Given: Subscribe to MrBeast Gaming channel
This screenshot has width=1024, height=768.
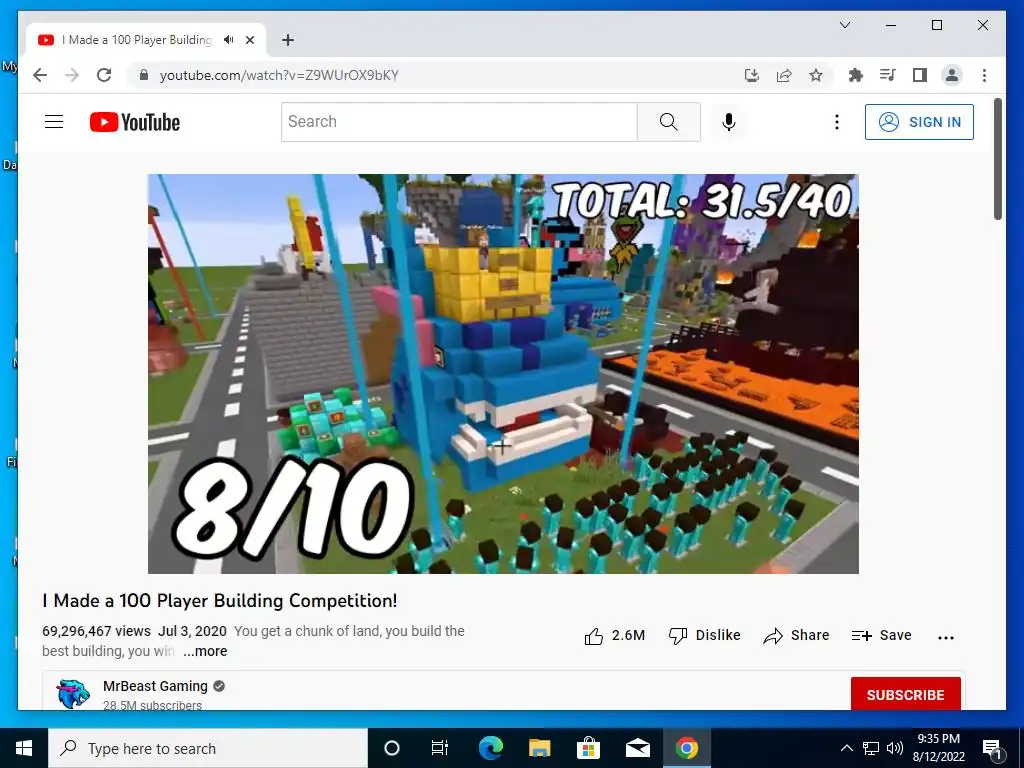Looking at the screenshot, I should click(905, 694).
